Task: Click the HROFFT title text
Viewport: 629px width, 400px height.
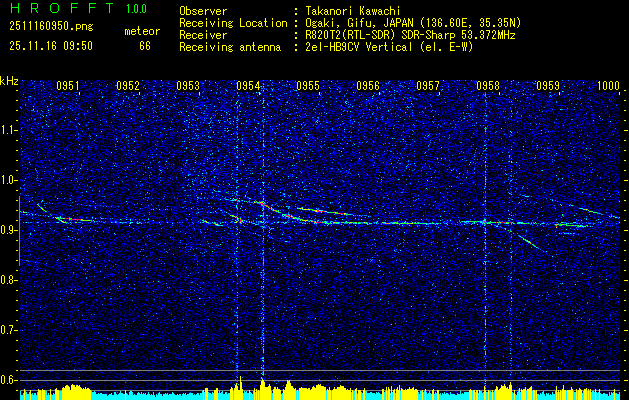Action: click(63, 8)
